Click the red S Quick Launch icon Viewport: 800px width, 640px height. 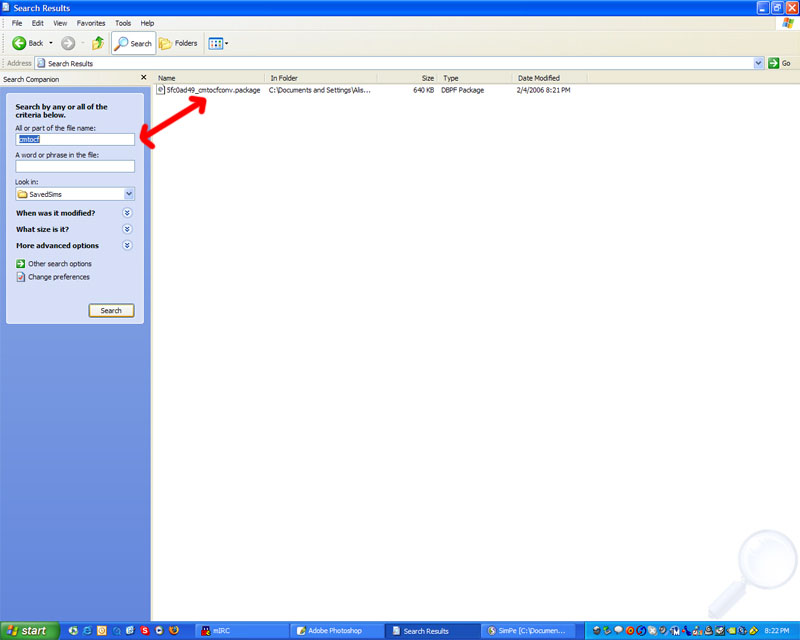coord(145,631)
